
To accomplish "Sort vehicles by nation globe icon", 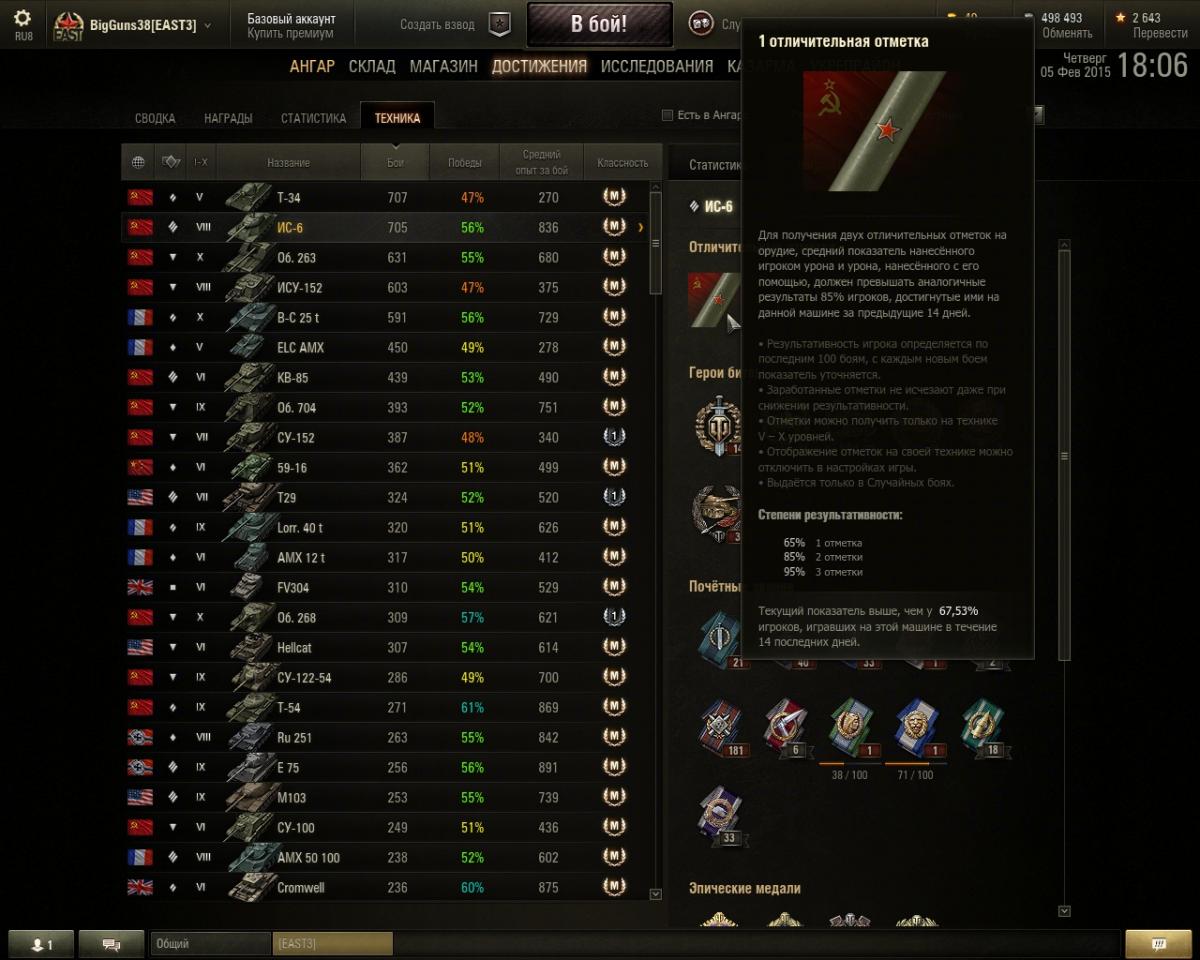I will pyautogui.click(x=138, y=162).
